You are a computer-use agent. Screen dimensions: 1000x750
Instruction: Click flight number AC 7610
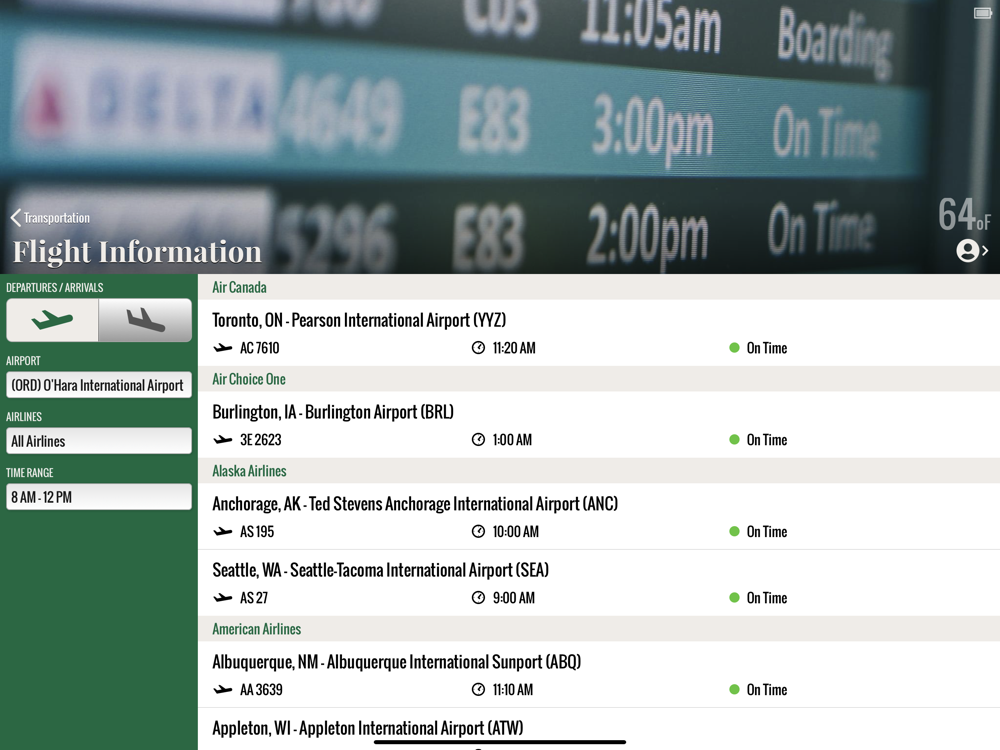pyautogui.click(x=260, y=348)
